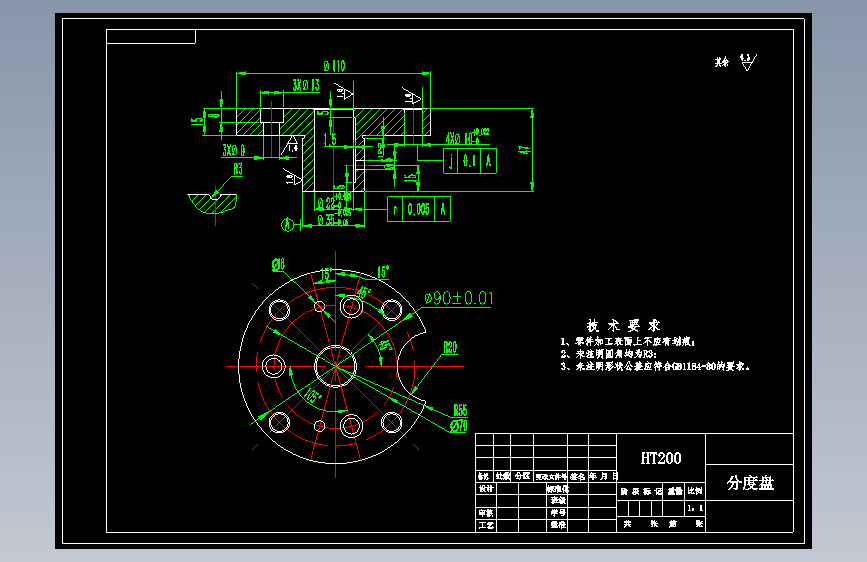Click the 1.4 roughness triangle symbol under flange
867x562 pixels.
(291, 145)
